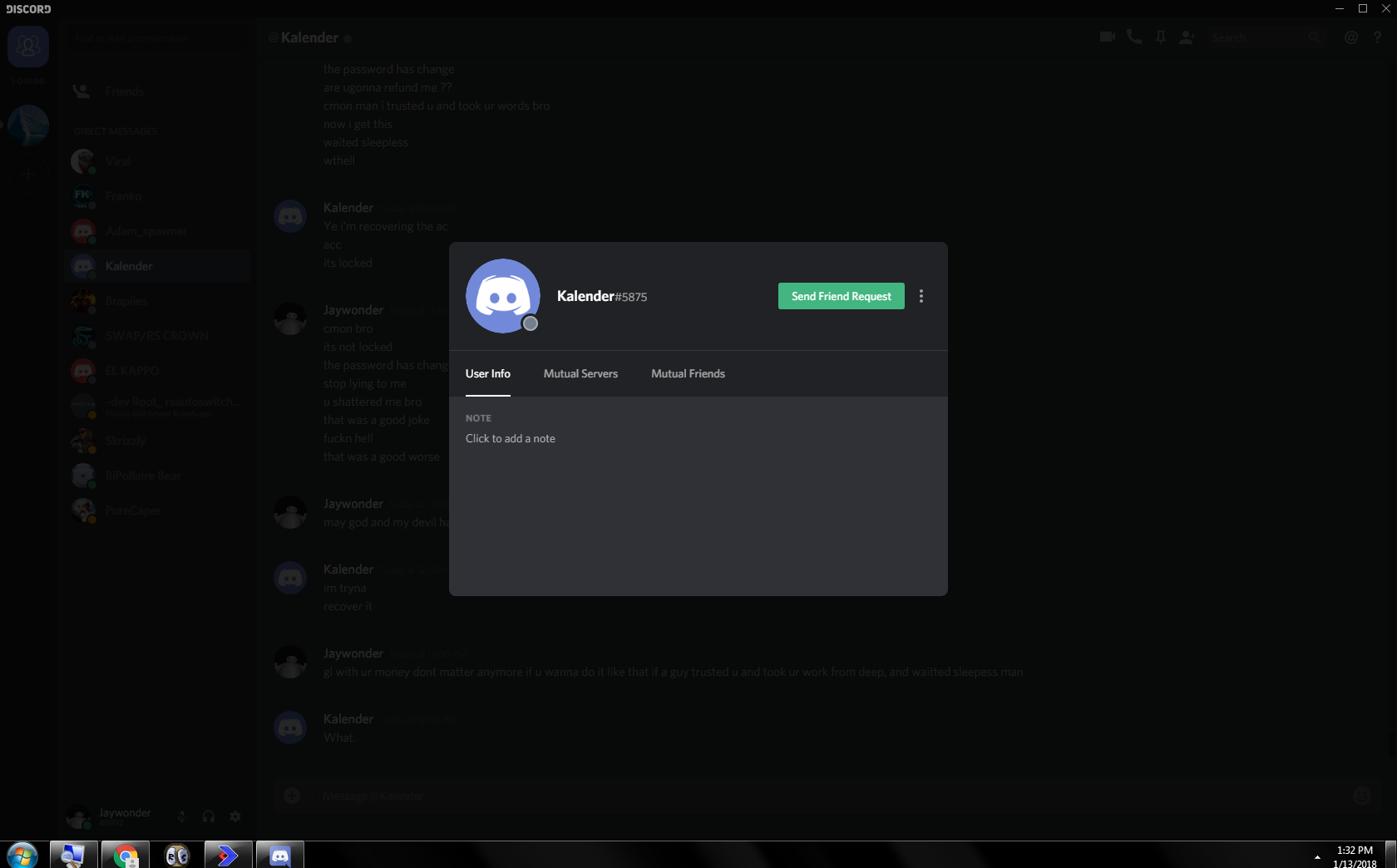Viewport: 1397px width, 868px height.
Task: Switch to the Mutual Friends tab
Action: pyautogui.click(x=688, y=373)
